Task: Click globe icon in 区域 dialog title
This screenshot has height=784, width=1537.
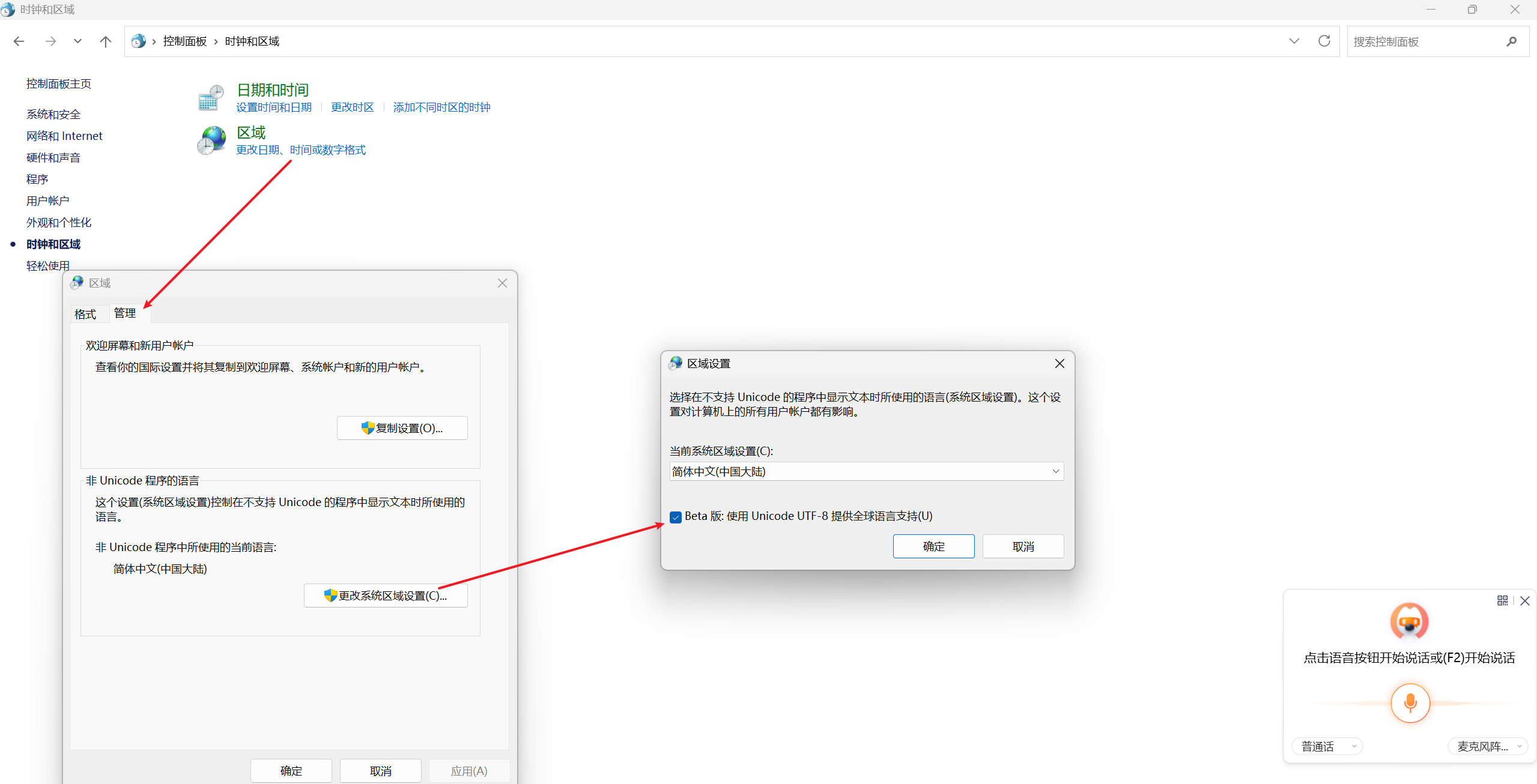Action: [x=77, y=283]
